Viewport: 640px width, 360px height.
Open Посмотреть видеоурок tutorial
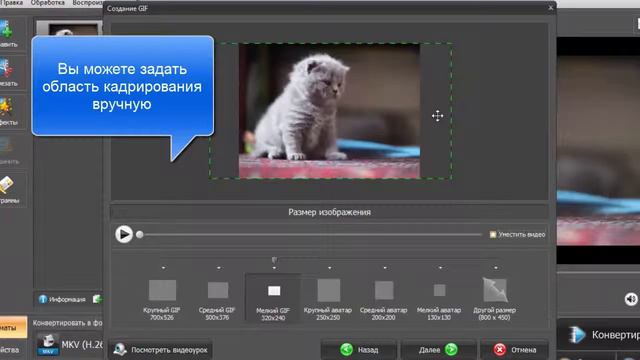point(160,350)
